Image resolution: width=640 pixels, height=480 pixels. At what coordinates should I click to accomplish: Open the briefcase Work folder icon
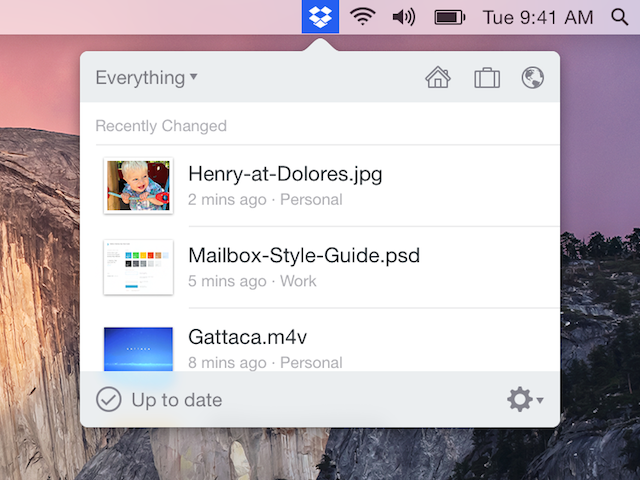click(x=487, y=78)
